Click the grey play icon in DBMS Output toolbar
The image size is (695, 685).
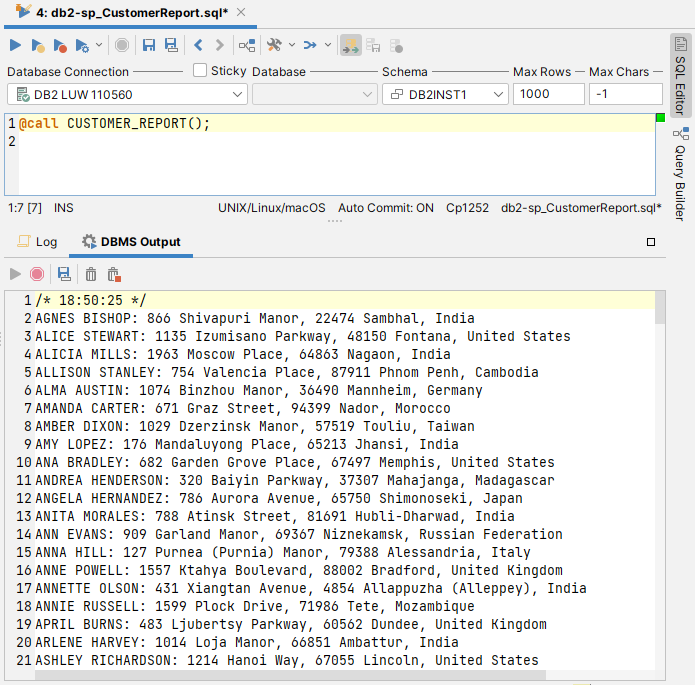pyautogui.click(x=15, y=274)
